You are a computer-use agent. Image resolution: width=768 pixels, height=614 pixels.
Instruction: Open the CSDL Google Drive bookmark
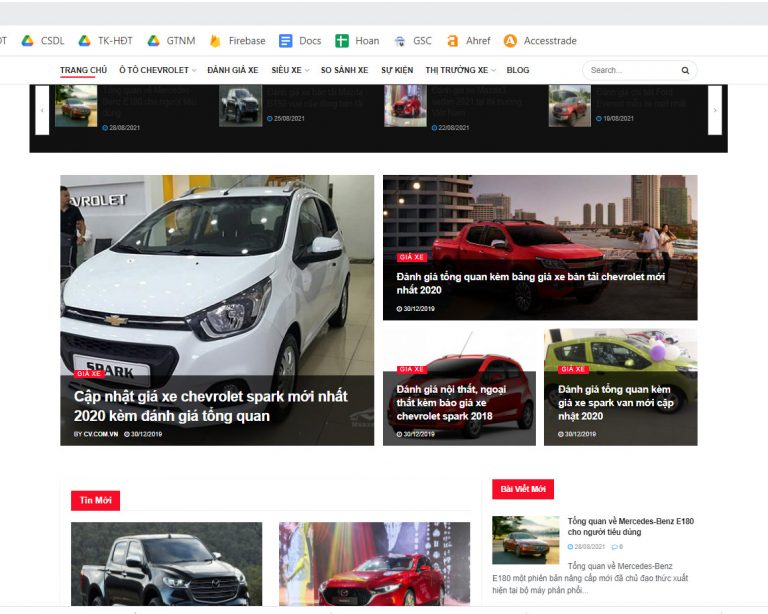pyautogui.click(x=43, y=41)
